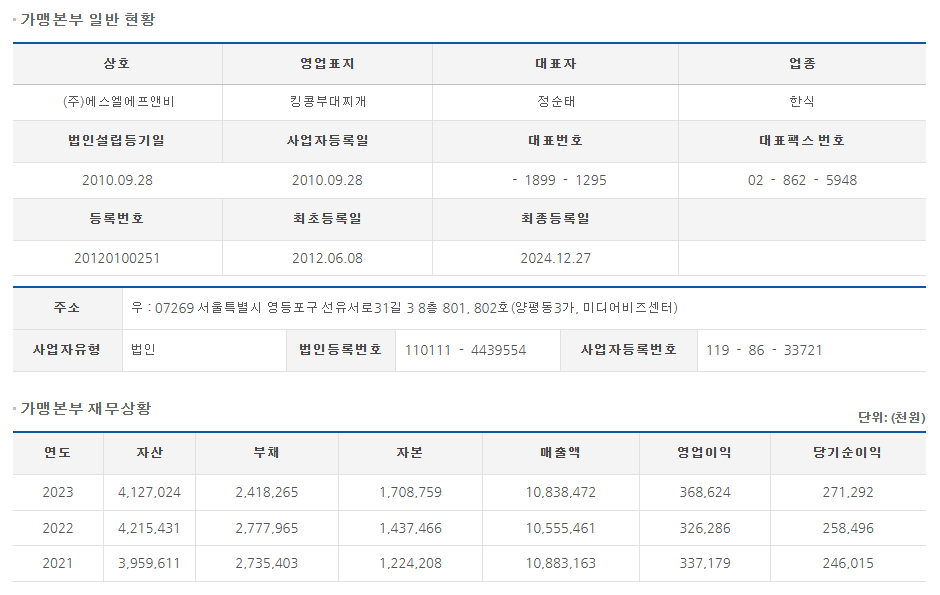Image resolution: width=940 pixels, height=595 pixels.
Task: Click the 가맹본부 일반 현황 section heading
Action: (88, 19)
